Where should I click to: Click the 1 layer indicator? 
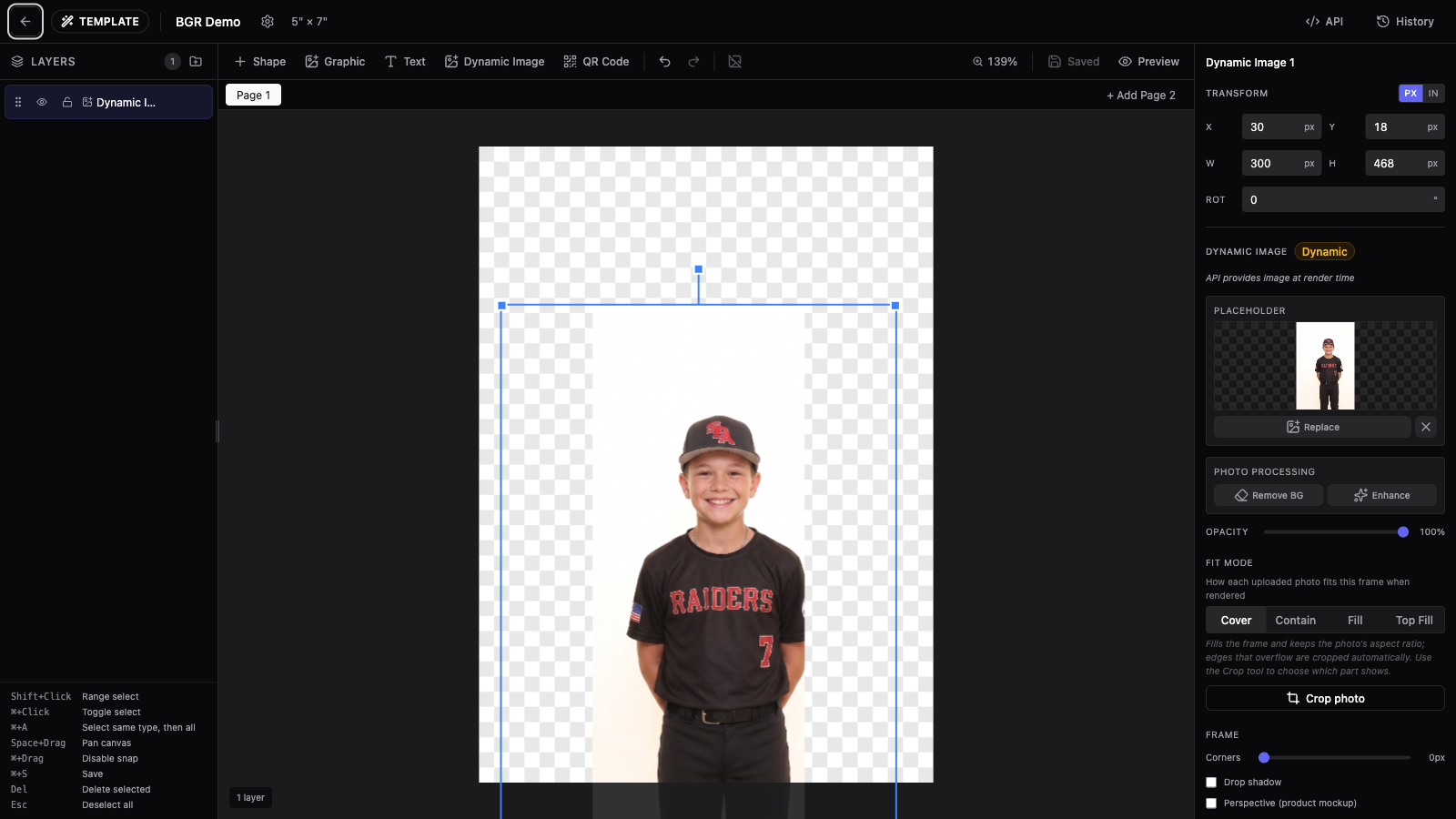pyautogui.click(x=250, y=798)
